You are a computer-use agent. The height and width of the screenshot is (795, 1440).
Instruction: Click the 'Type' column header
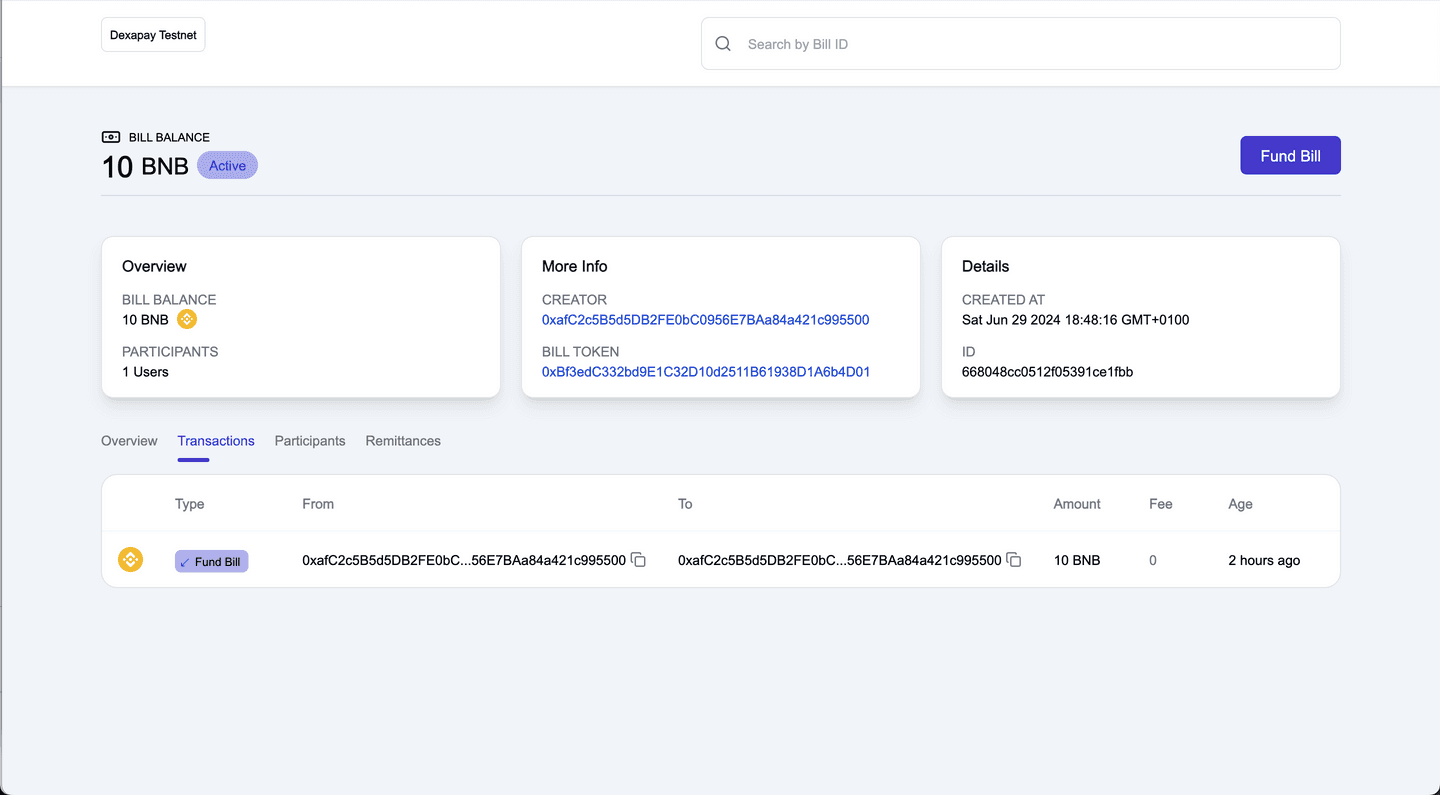click(189, 504)
